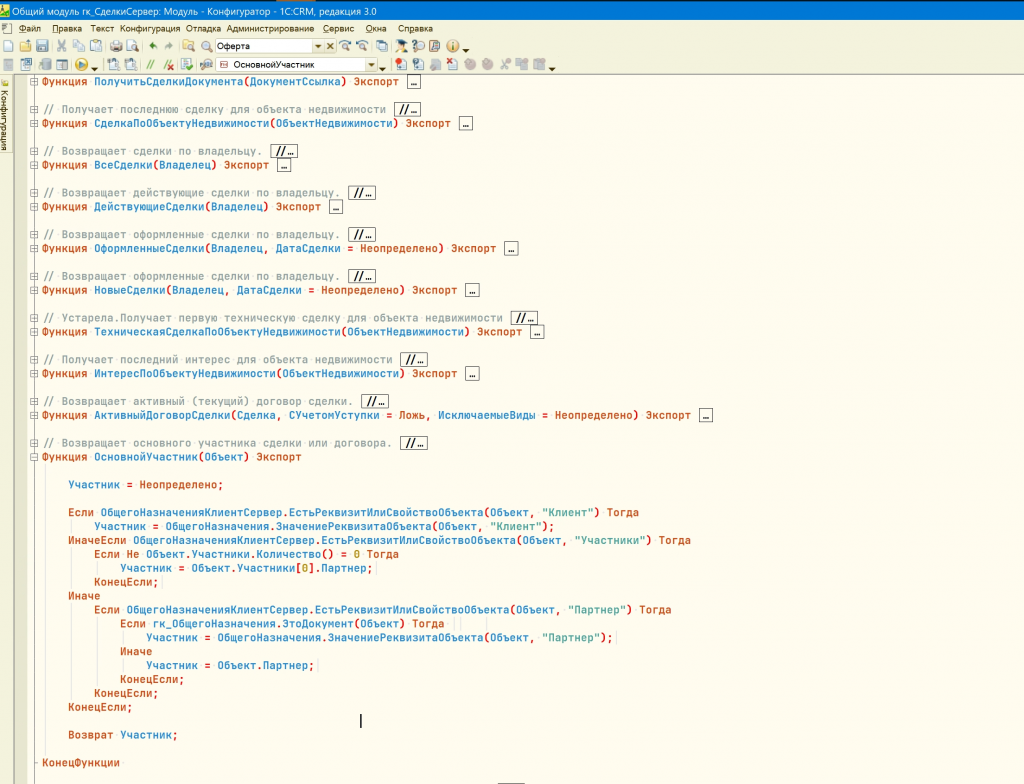The image size is (1024, 784).
Task: Open the windows list icon
Action: tap(382, 46)
